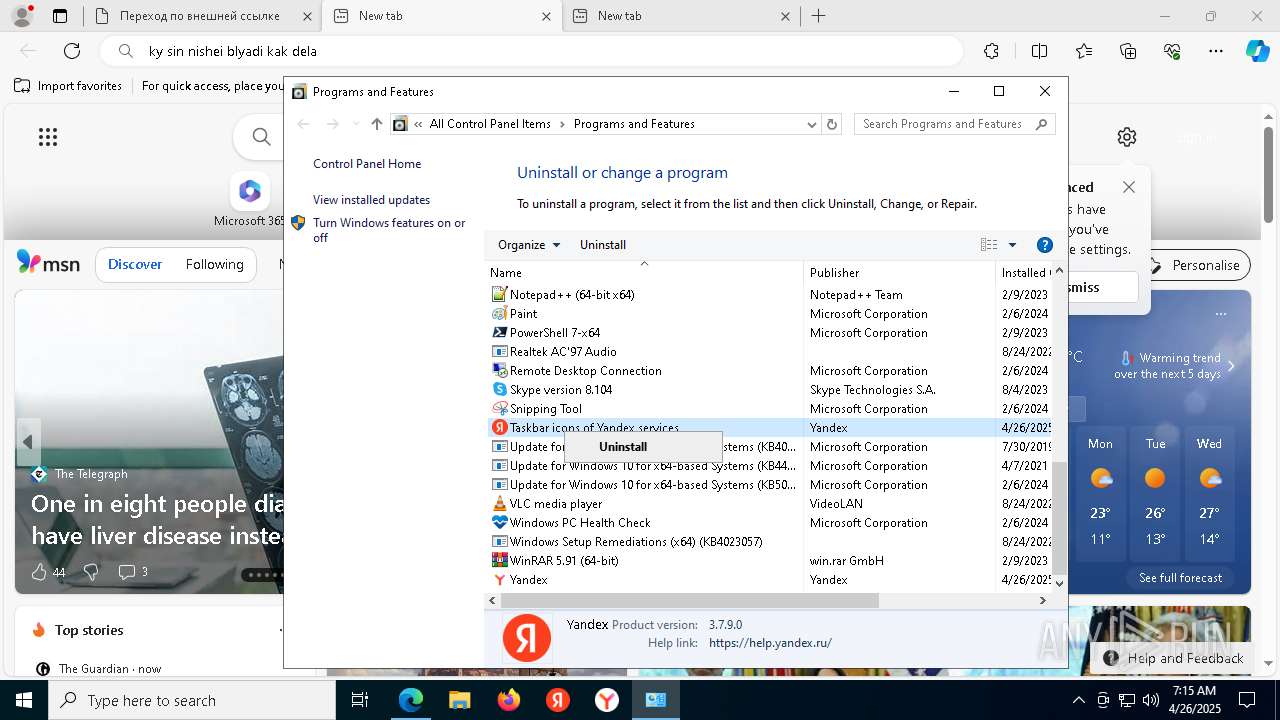Open the Following tab on MSN

click(214, 264)
